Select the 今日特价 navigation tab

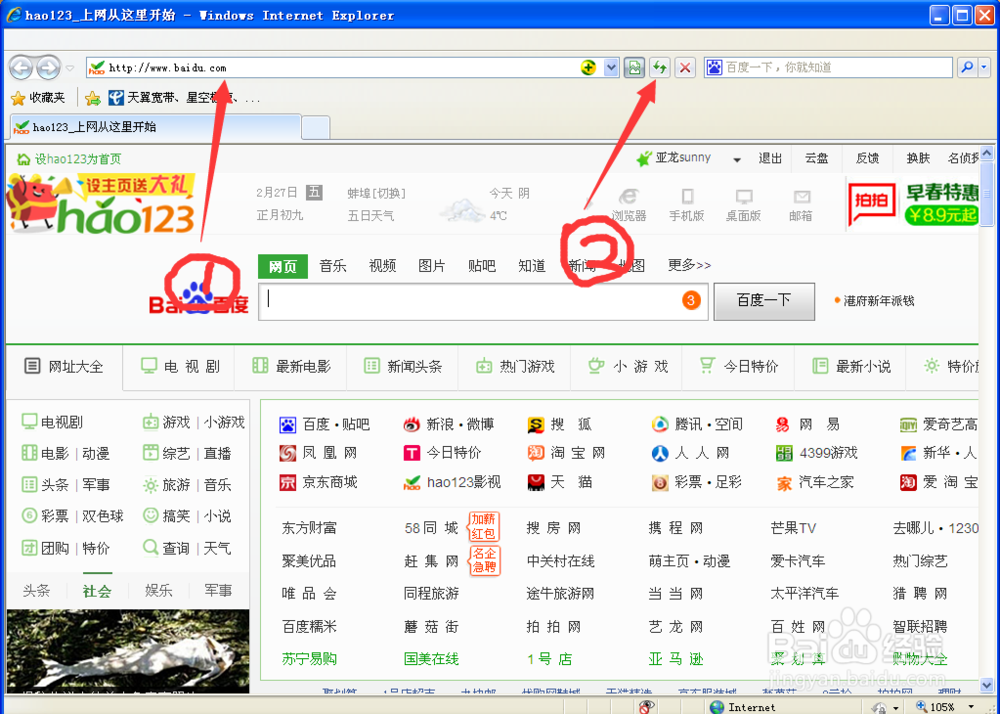pyautogui.click(x=739, y=367)
